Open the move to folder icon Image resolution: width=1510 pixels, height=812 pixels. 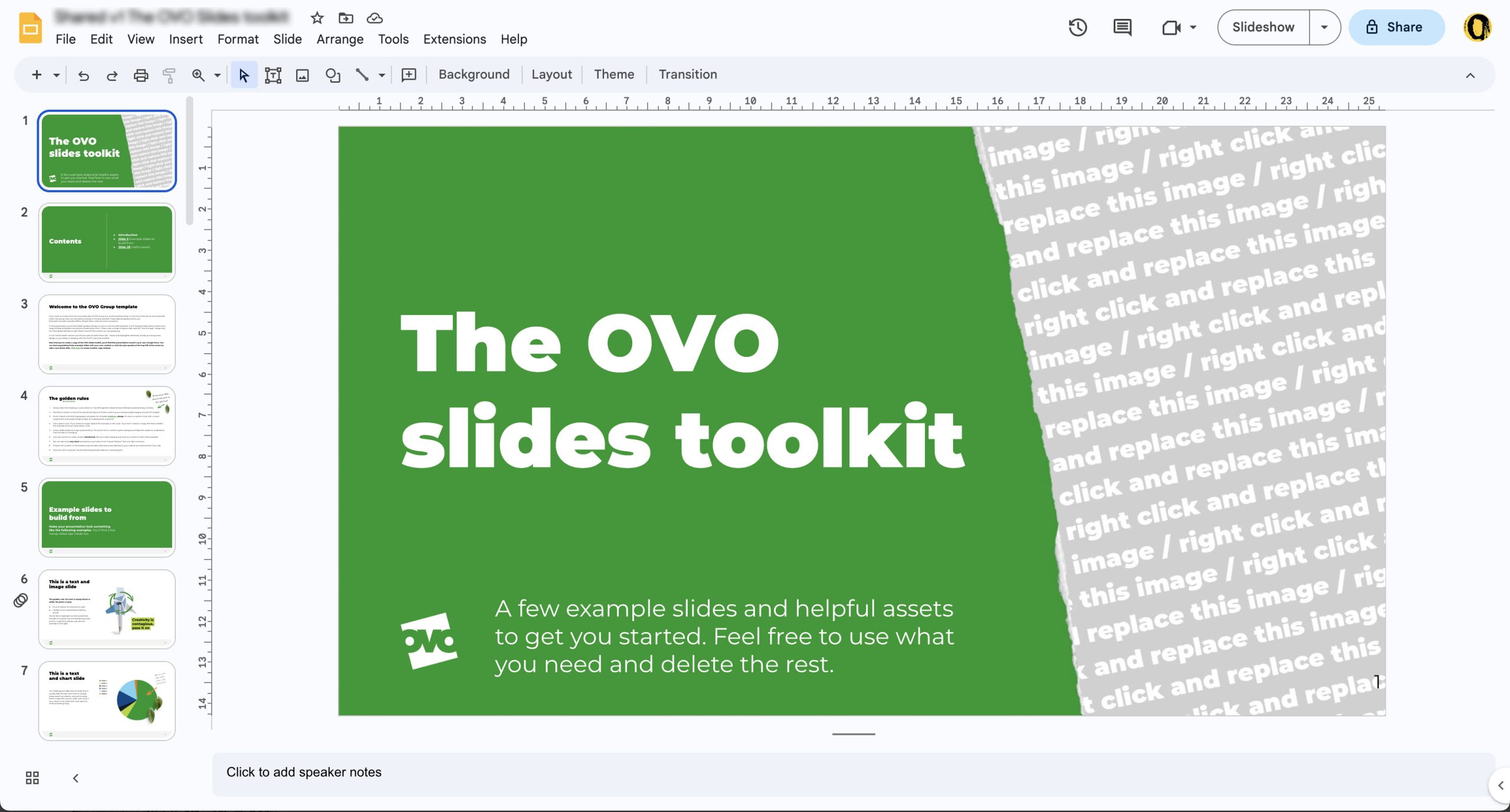tap(346, 18)
